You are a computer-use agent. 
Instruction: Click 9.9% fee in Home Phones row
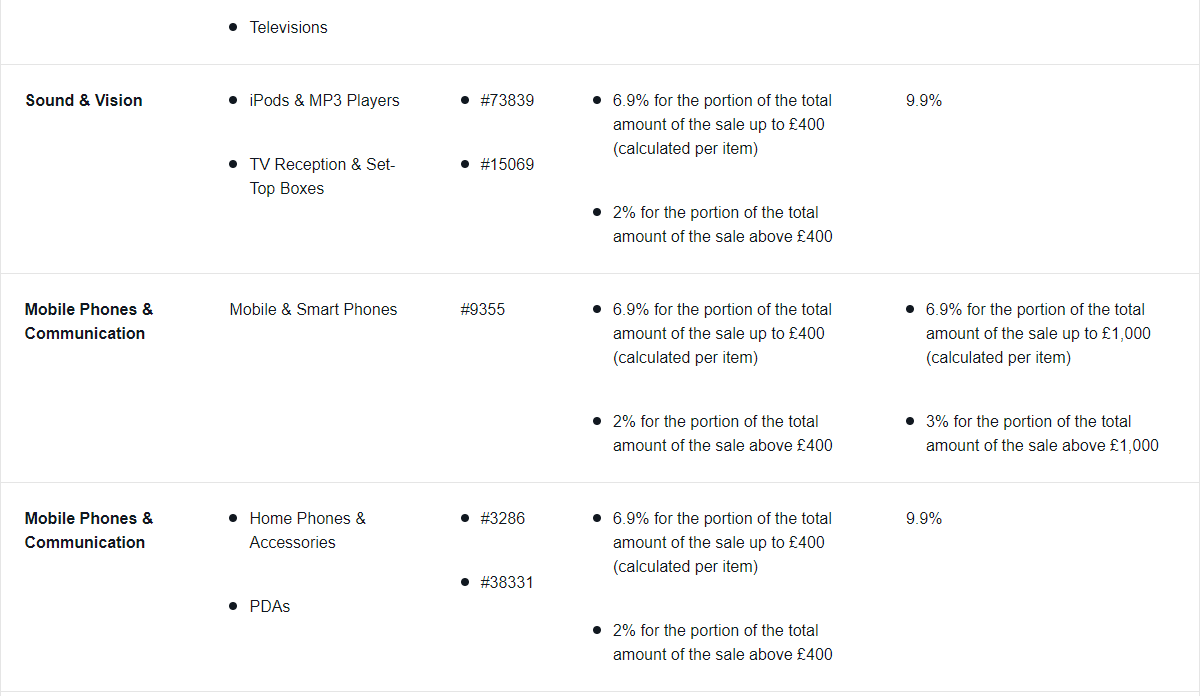coord(924,518)
